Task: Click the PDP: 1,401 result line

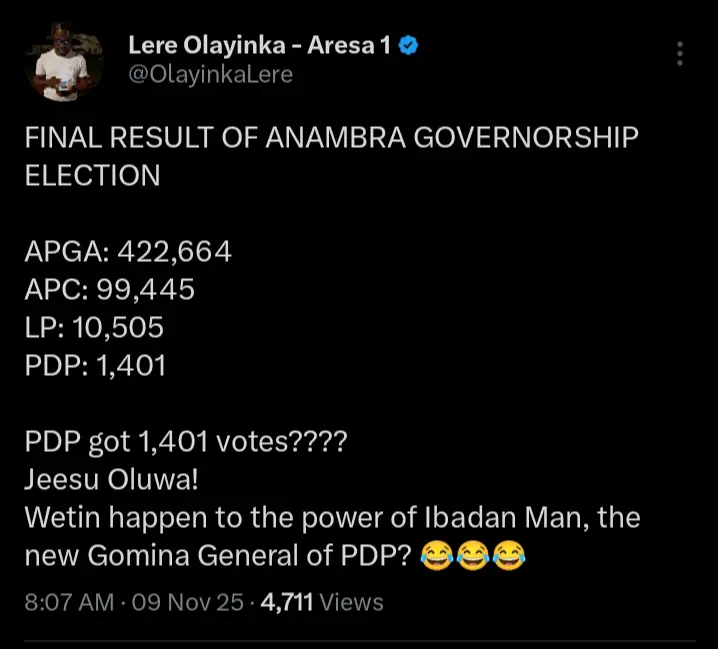Action: click(x=95, y=366)
